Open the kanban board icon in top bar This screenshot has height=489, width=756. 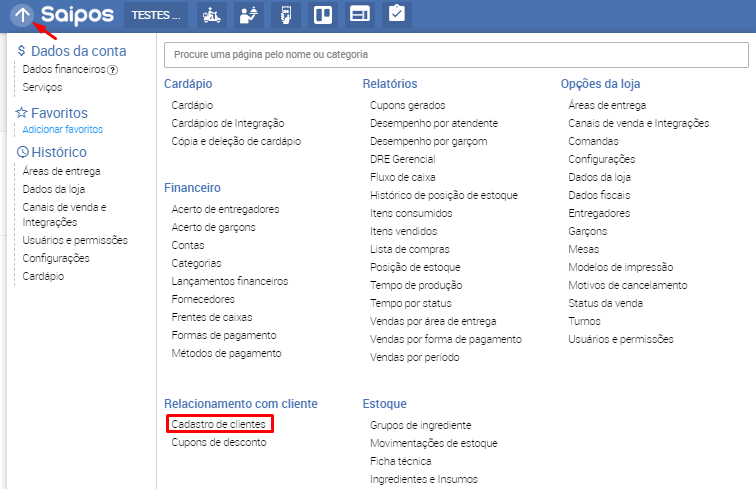tap(322, 15)
